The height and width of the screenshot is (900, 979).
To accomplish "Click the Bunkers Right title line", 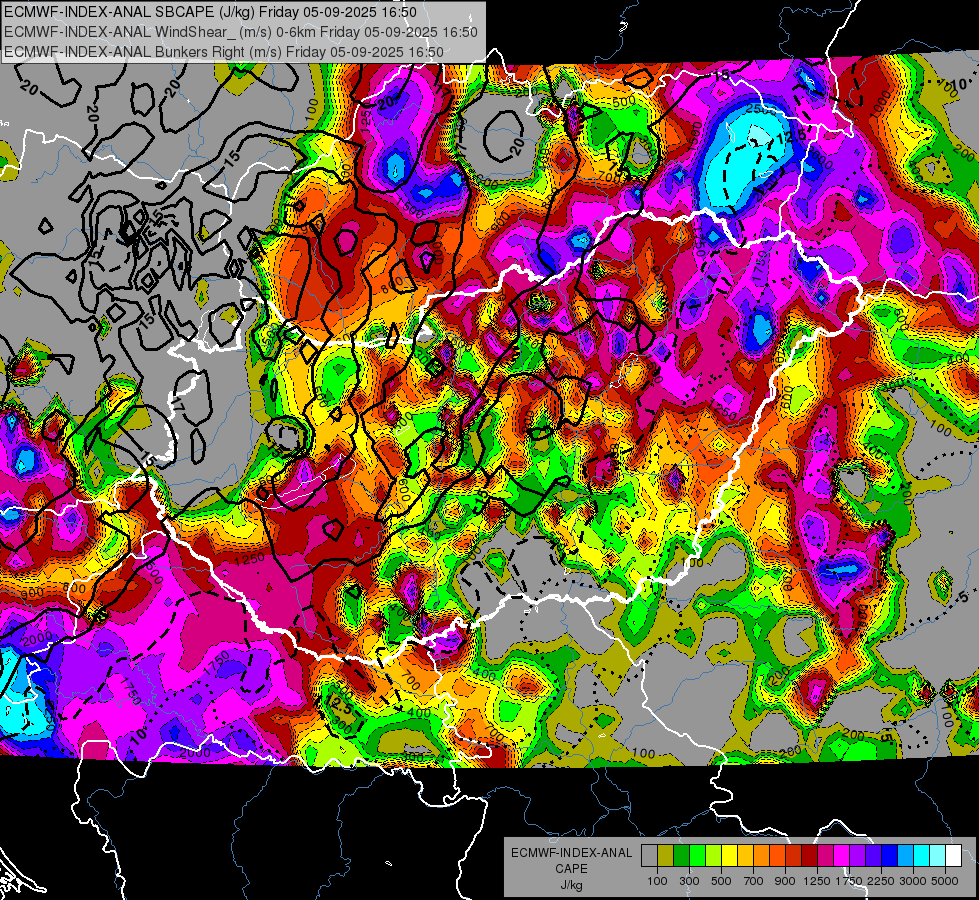I will point(224,52).
